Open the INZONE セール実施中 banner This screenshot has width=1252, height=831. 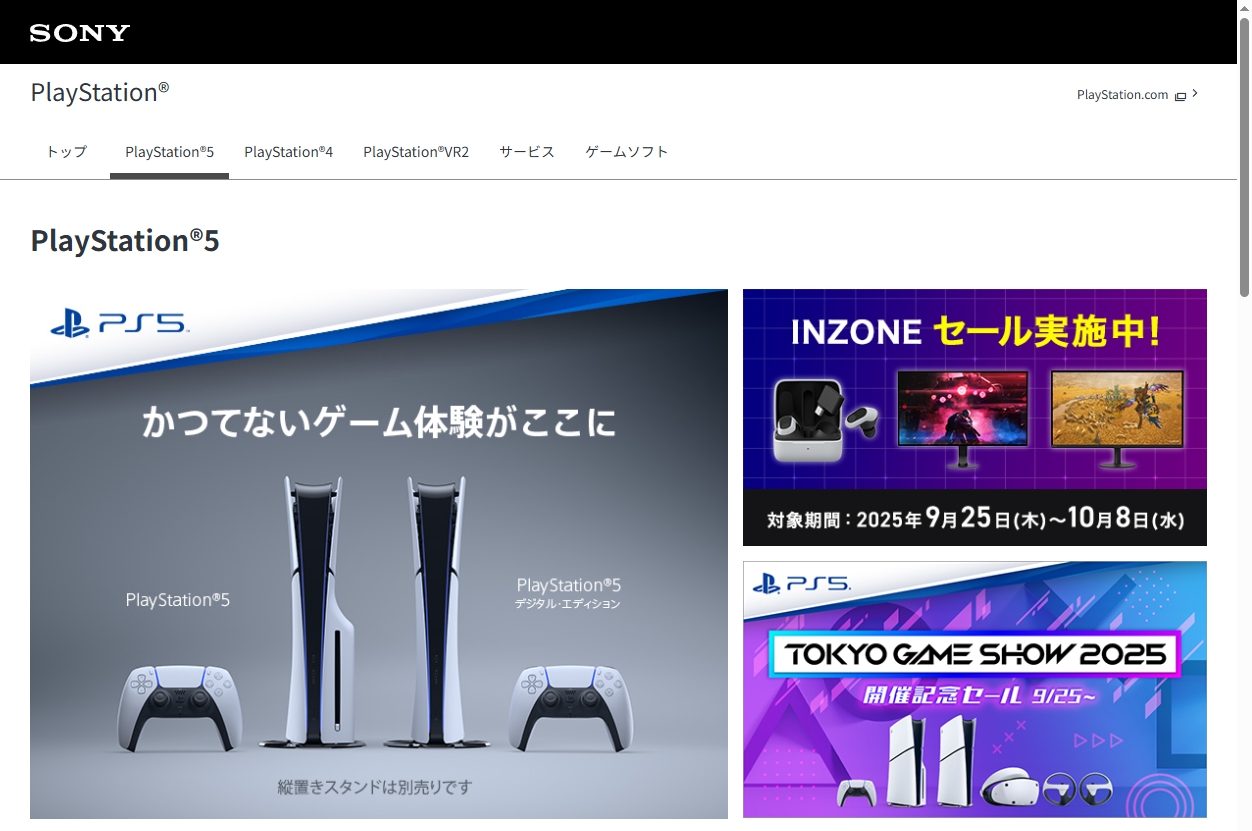coord(975,417)
